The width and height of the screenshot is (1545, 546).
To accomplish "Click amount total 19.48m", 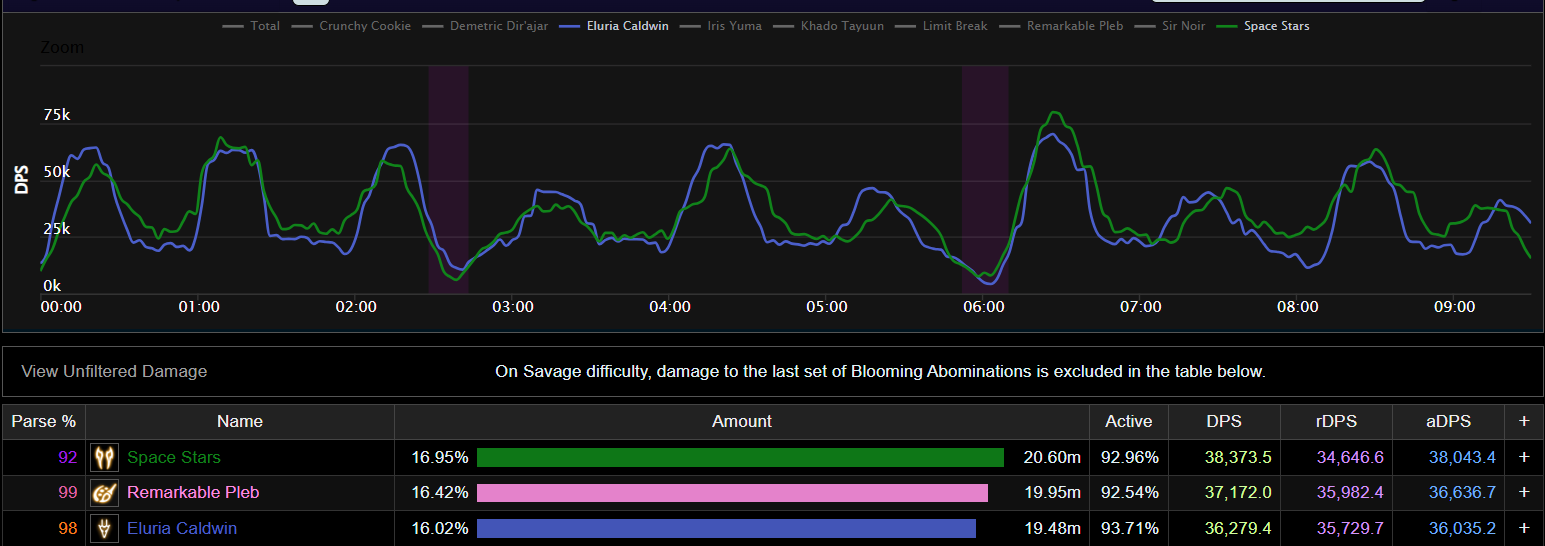I will (x=1052, y=528).
